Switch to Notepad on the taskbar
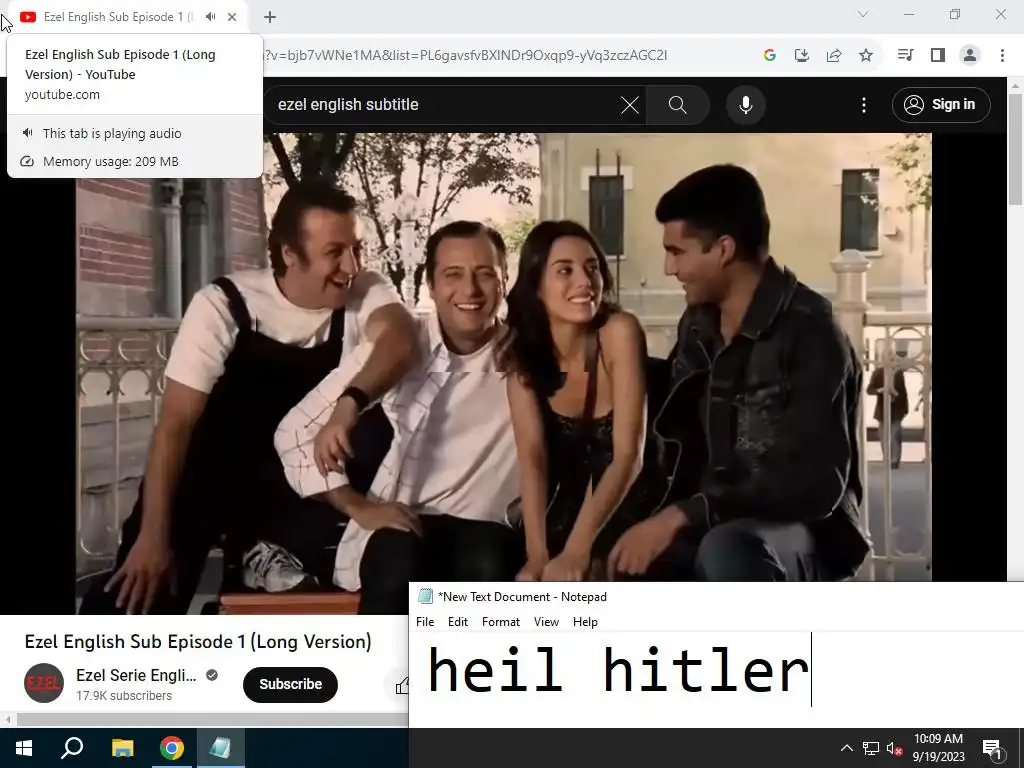The height and width of the screenshot is (768, 1024). tap(220, 748)
